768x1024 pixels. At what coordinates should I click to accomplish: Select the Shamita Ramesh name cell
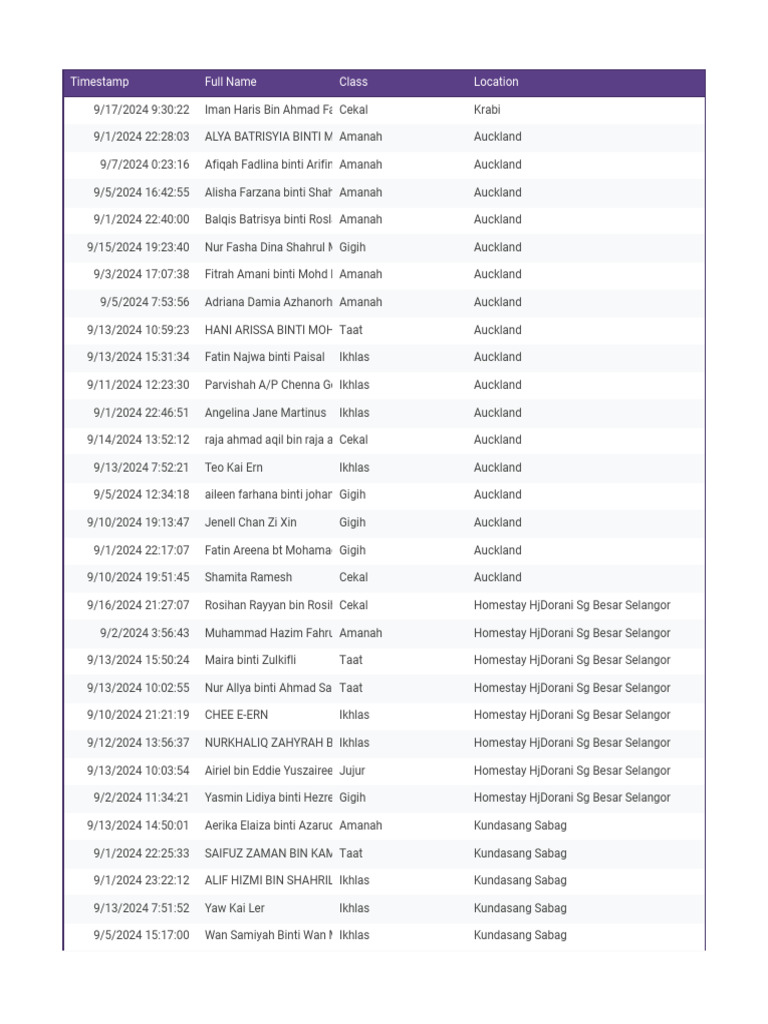pyautogui.click(x=248, y=577)
